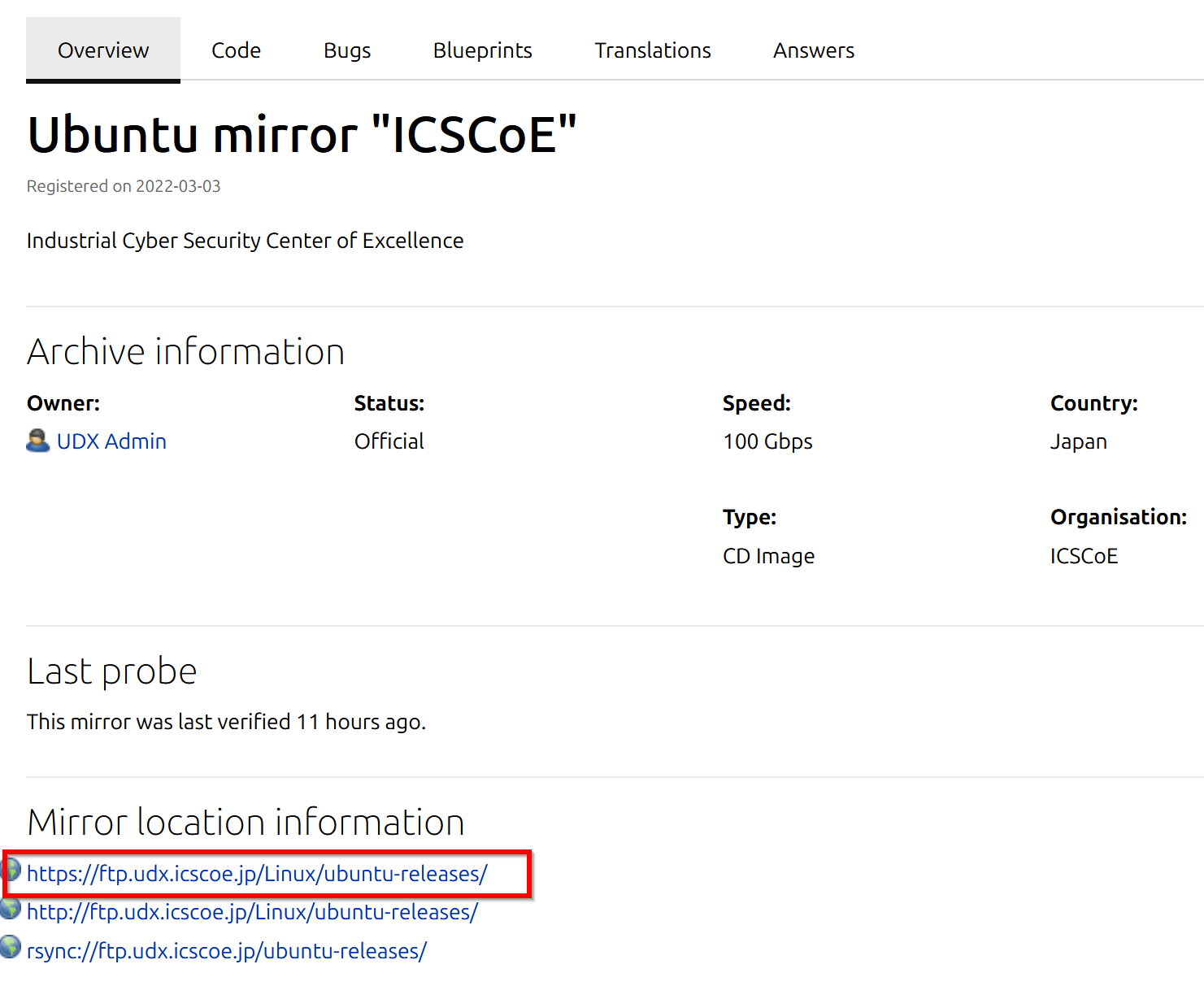The width and height of the screenshot is (1204, 986).
Task: Click the "Official" status value
Action: click(x=389, y=441)
